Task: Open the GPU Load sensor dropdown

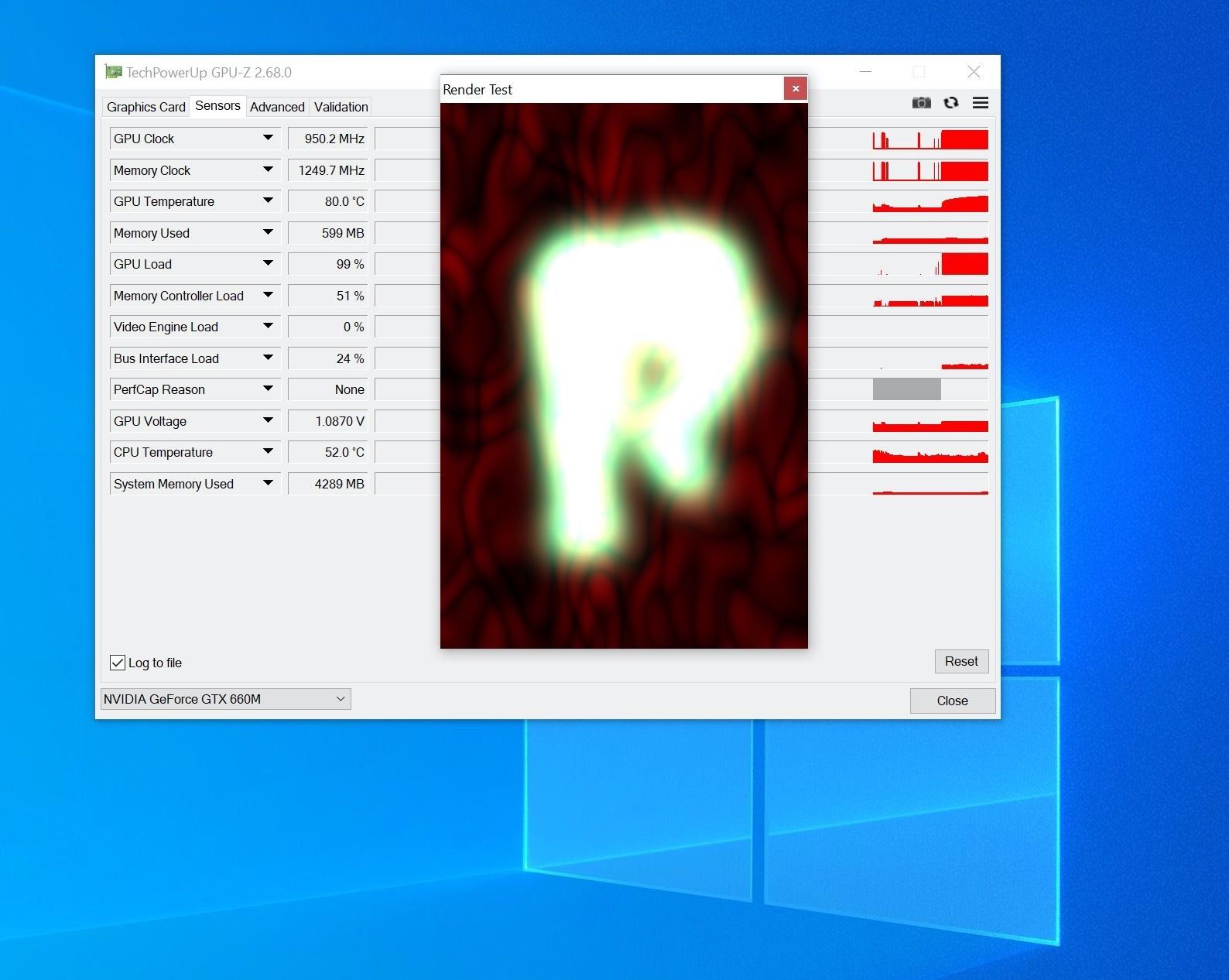Action: 268,264
